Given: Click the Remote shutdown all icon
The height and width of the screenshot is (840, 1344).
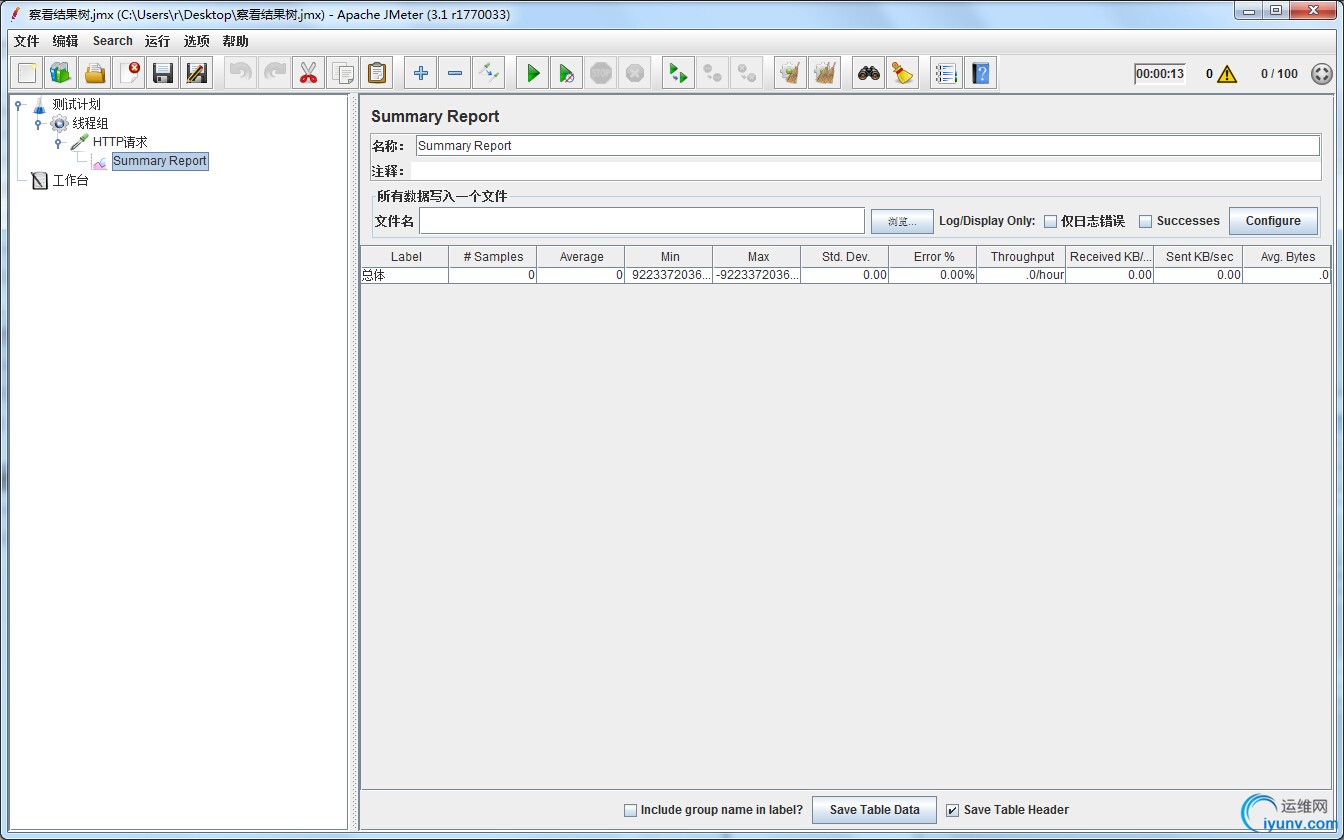Looking at the screenshot, I should 747,73.
